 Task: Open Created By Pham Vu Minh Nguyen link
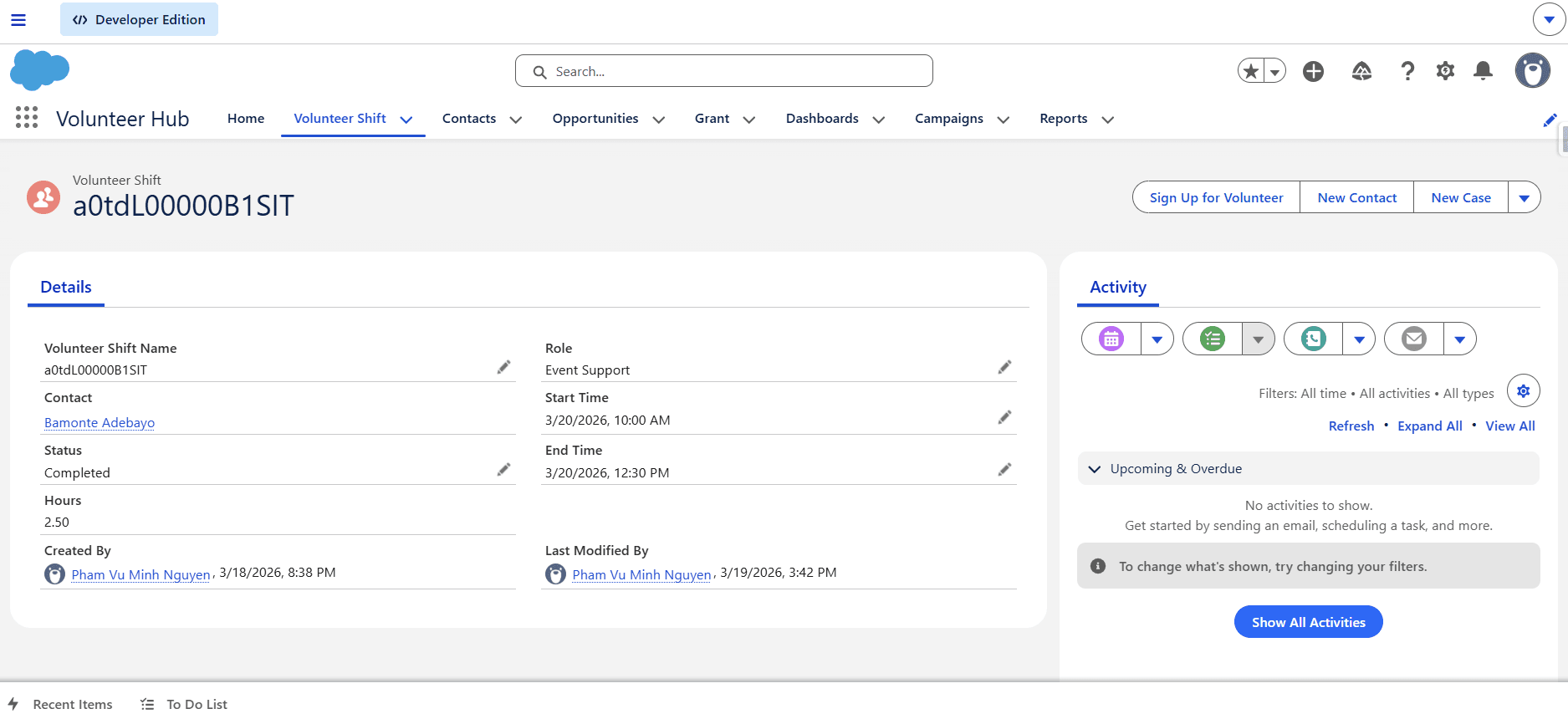[140, 574]
